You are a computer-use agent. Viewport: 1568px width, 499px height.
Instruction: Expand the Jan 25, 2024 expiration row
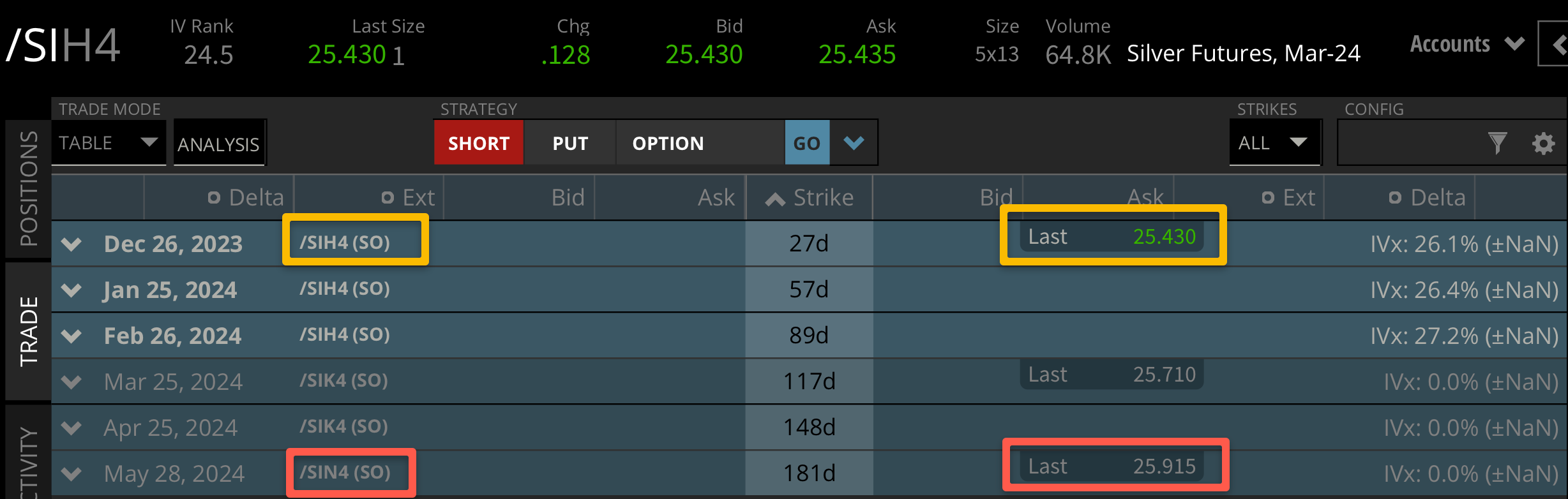[x=72, y=290]
